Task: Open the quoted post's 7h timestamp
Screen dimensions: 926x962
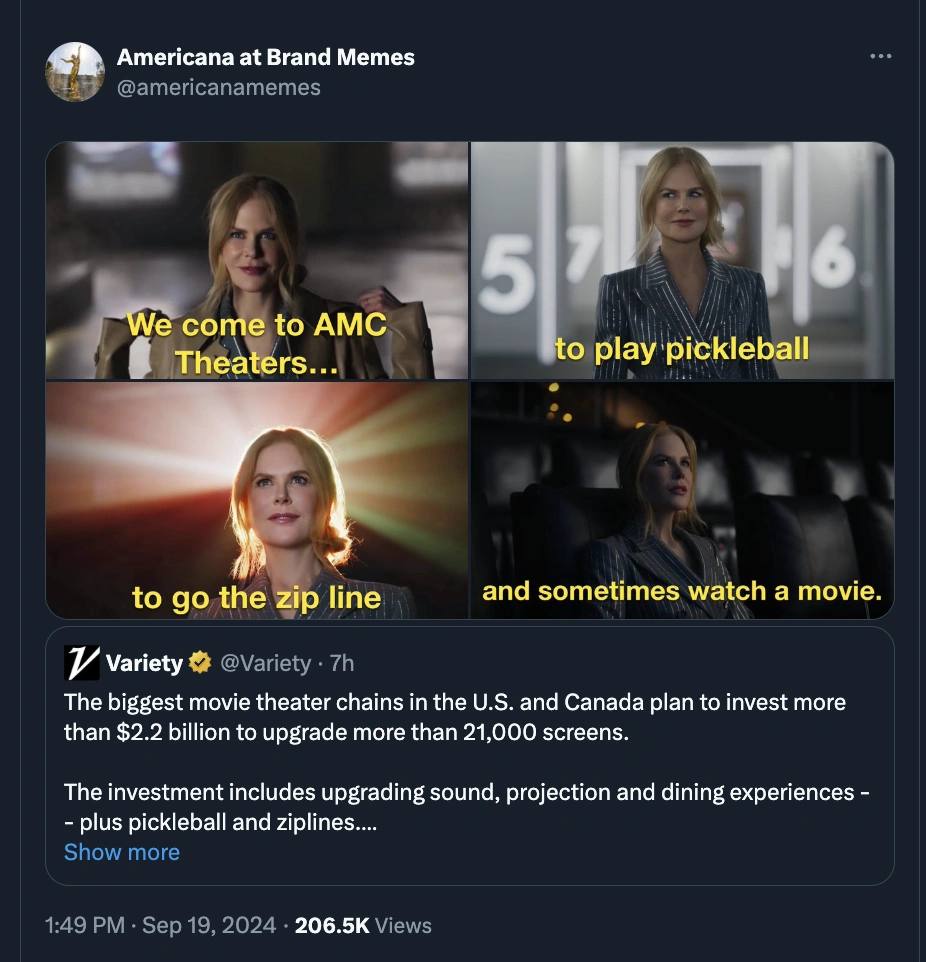Action: tap(342, 663)
